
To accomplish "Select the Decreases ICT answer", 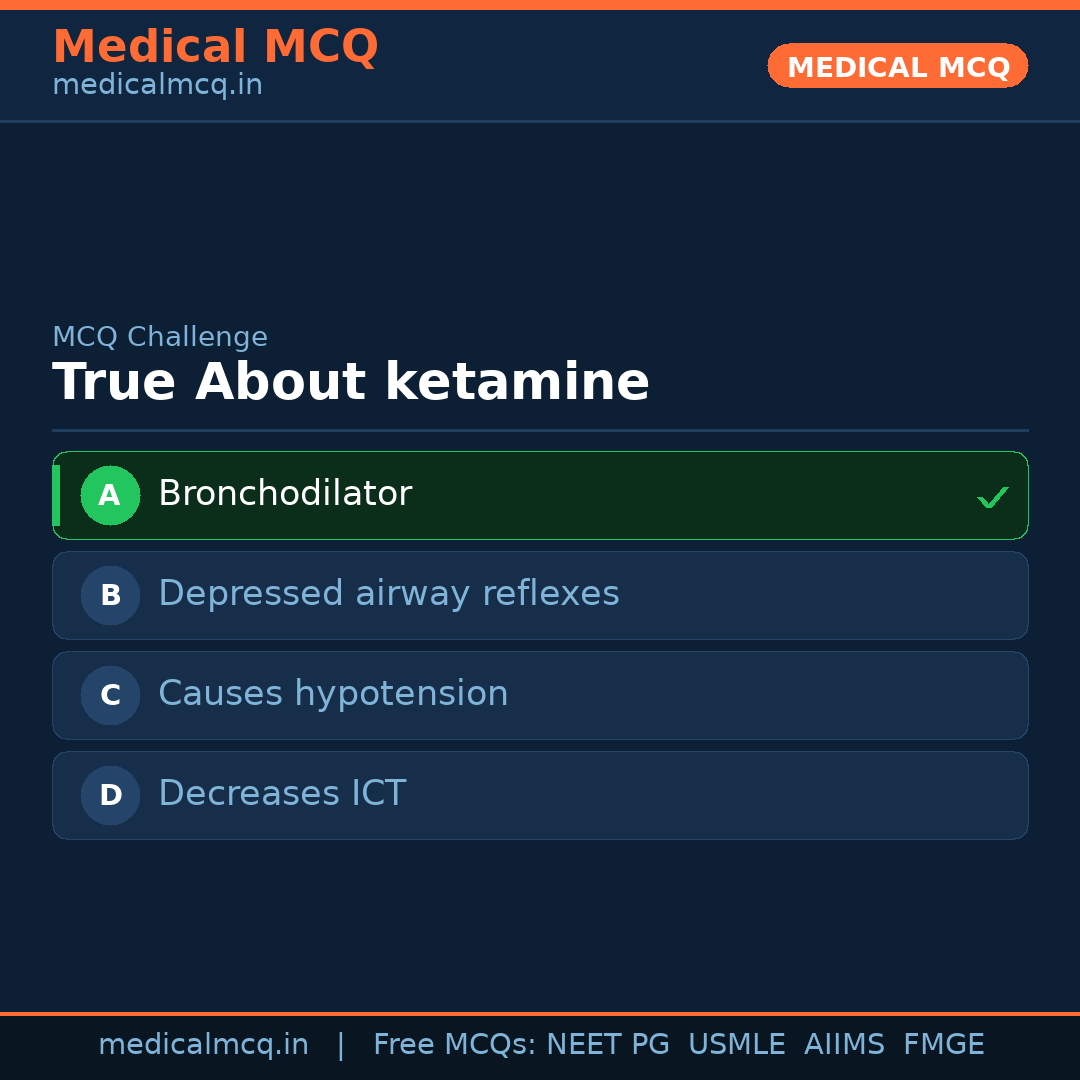I will [x=282, y=794].
